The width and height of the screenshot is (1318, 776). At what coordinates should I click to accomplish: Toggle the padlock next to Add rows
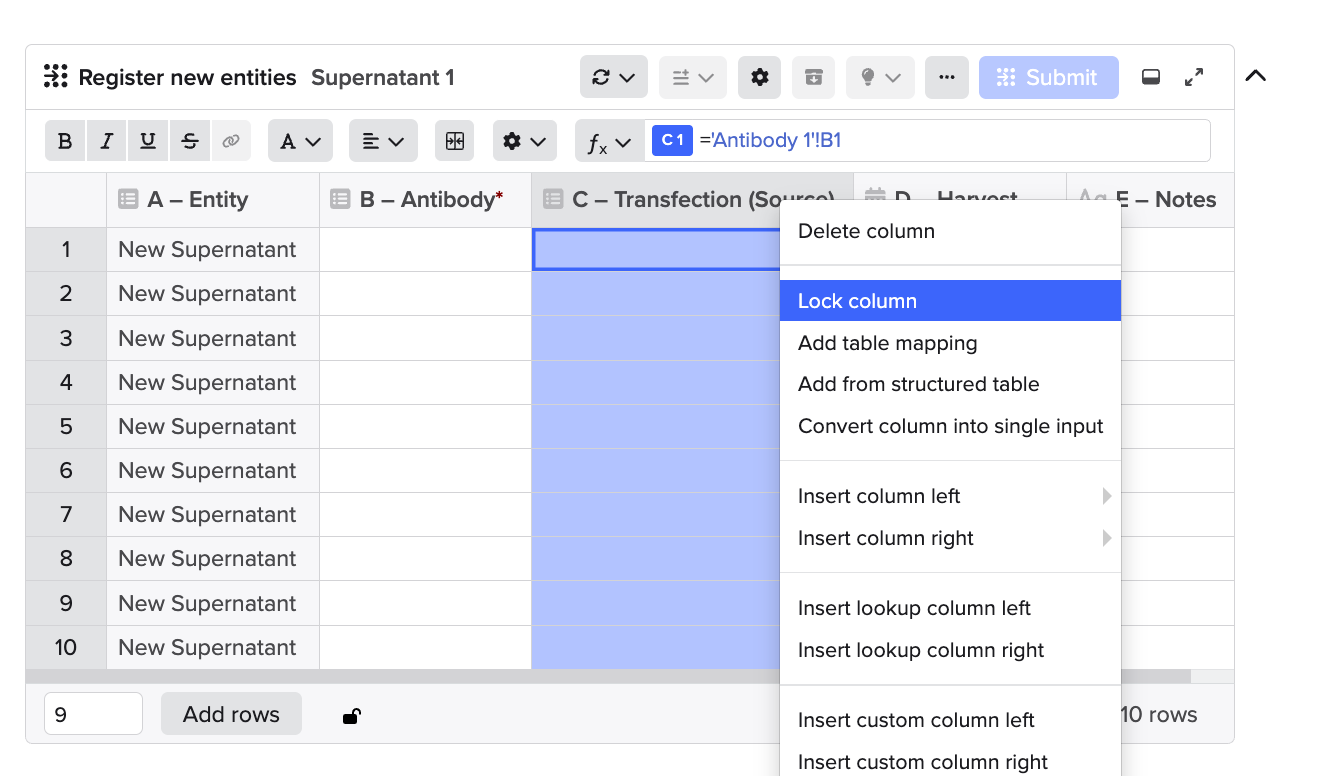[x=351, y=714]
